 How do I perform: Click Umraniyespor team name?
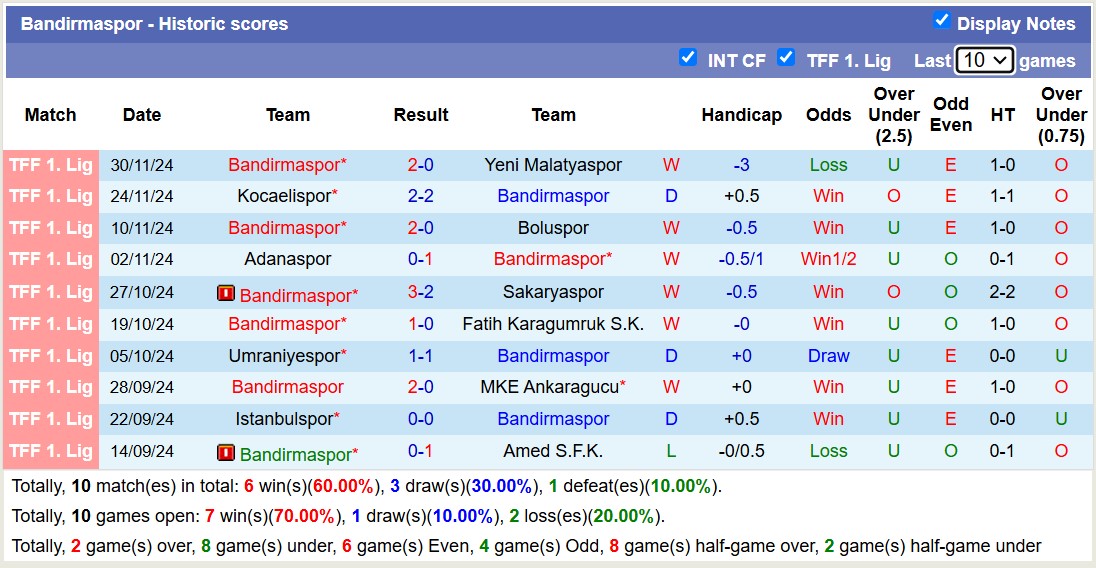(284, 356)
